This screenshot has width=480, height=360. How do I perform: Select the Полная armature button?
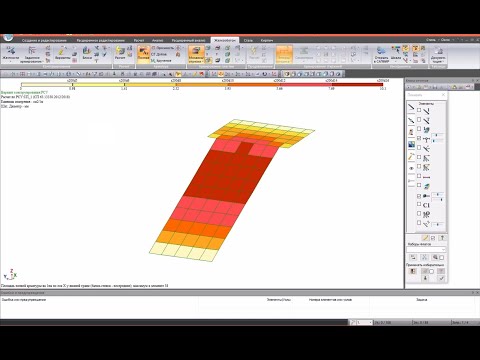click(143, 53)
